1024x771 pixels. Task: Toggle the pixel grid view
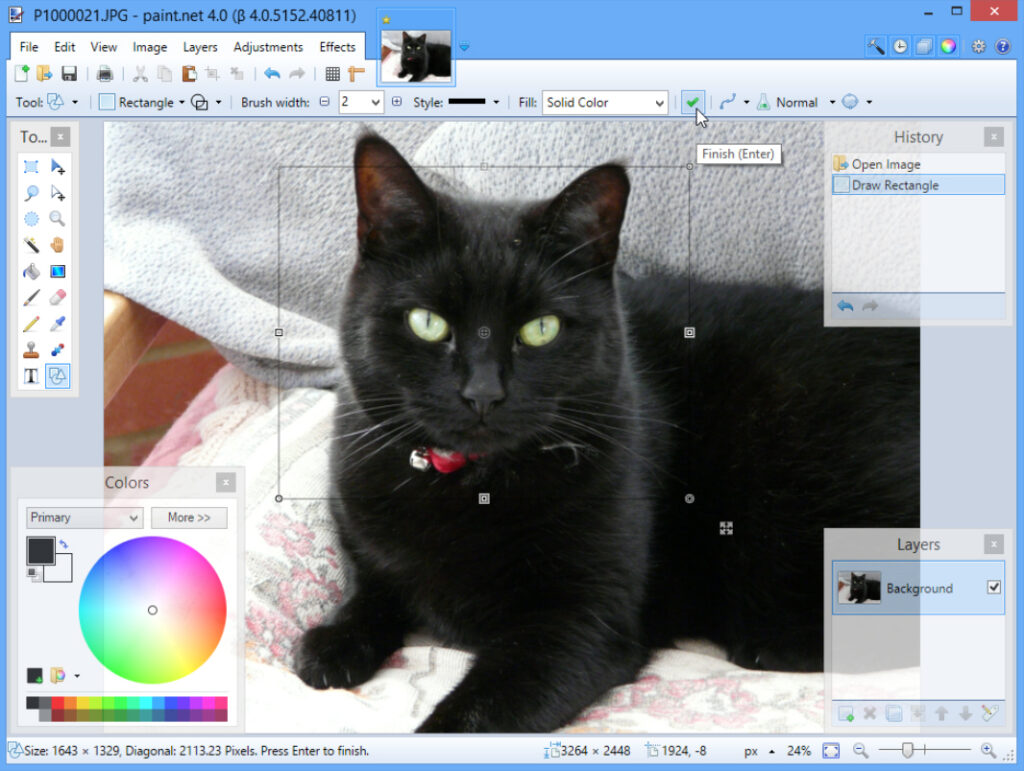coord(333,74)
